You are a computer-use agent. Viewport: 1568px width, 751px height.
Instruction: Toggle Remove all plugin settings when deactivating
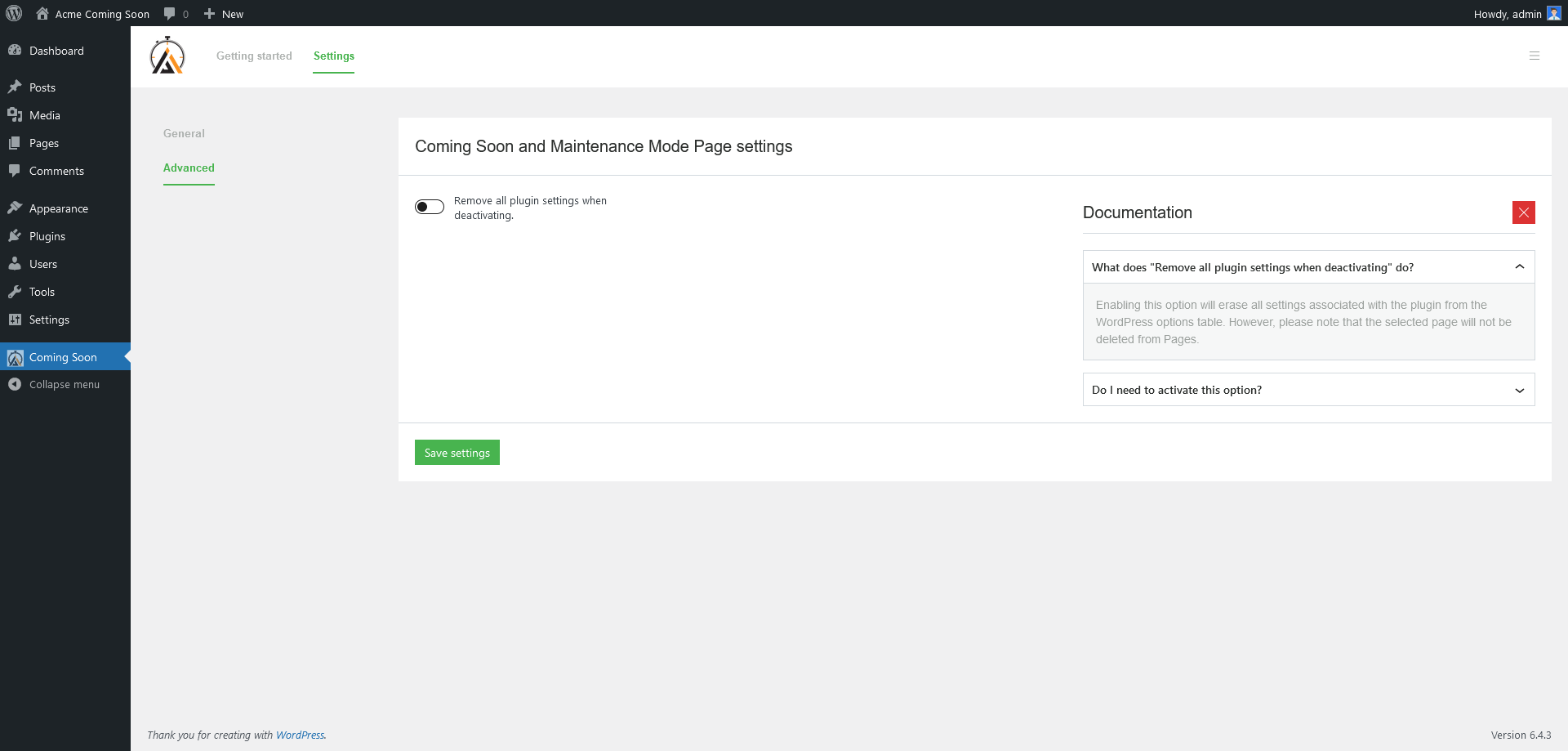tap(430, 207)
